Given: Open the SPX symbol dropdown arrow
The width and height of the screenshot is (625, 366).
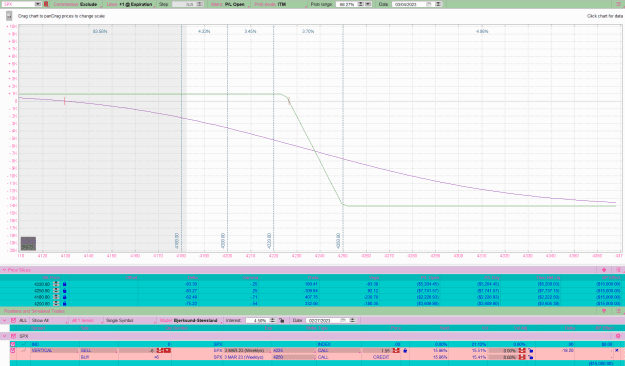Looking at the screenshot, I should click(37, 4).
